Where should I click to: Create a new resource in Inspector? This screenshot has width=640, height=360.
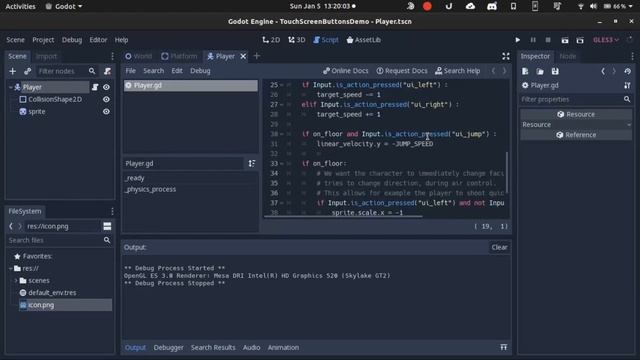(x=525, y=71)
